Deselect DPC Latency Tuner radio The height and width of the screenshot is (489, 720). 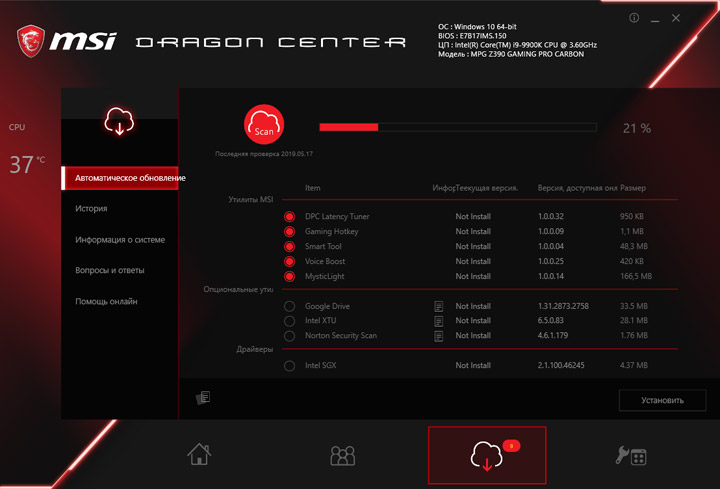pos(289,216)
